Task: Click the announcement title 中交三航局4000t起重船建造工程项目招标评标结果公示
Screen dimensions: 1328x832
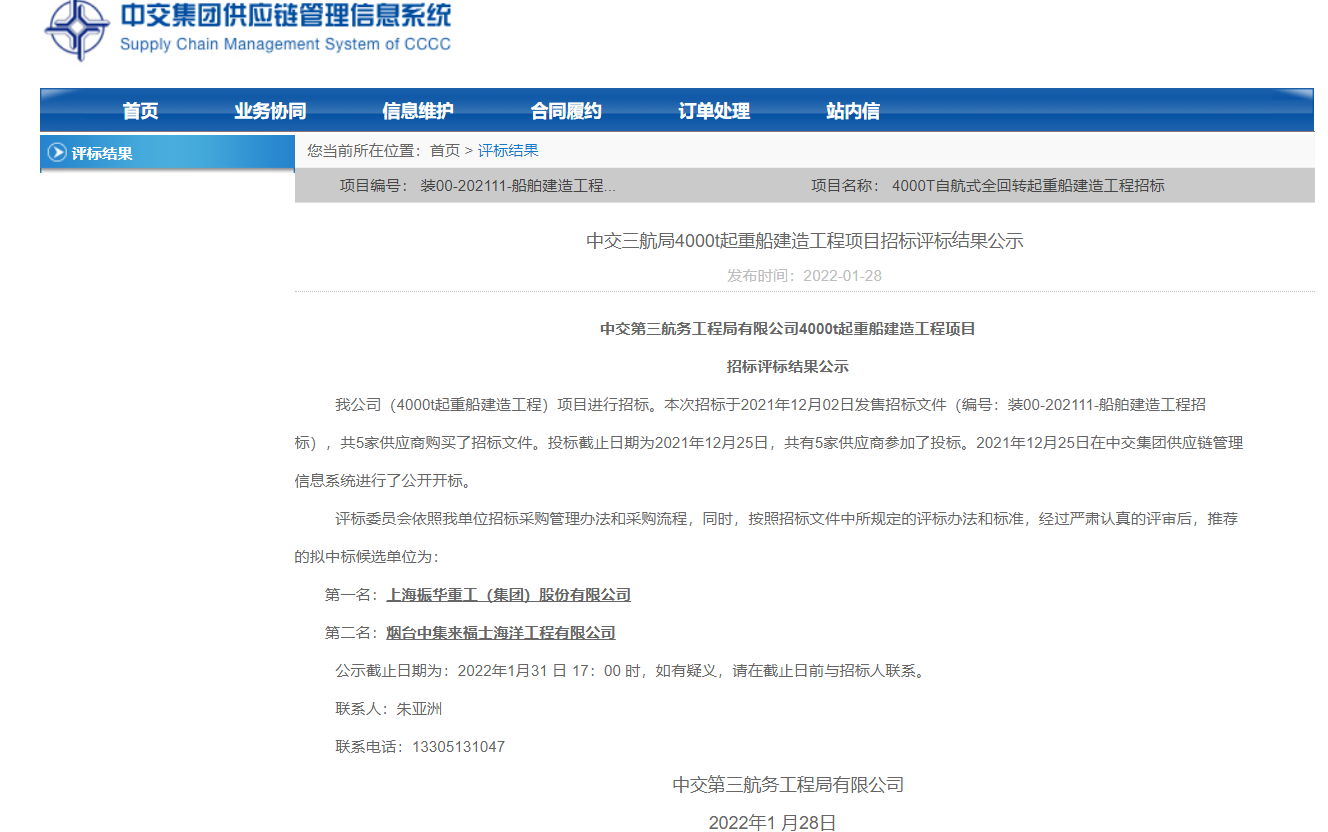Action: 805,241
